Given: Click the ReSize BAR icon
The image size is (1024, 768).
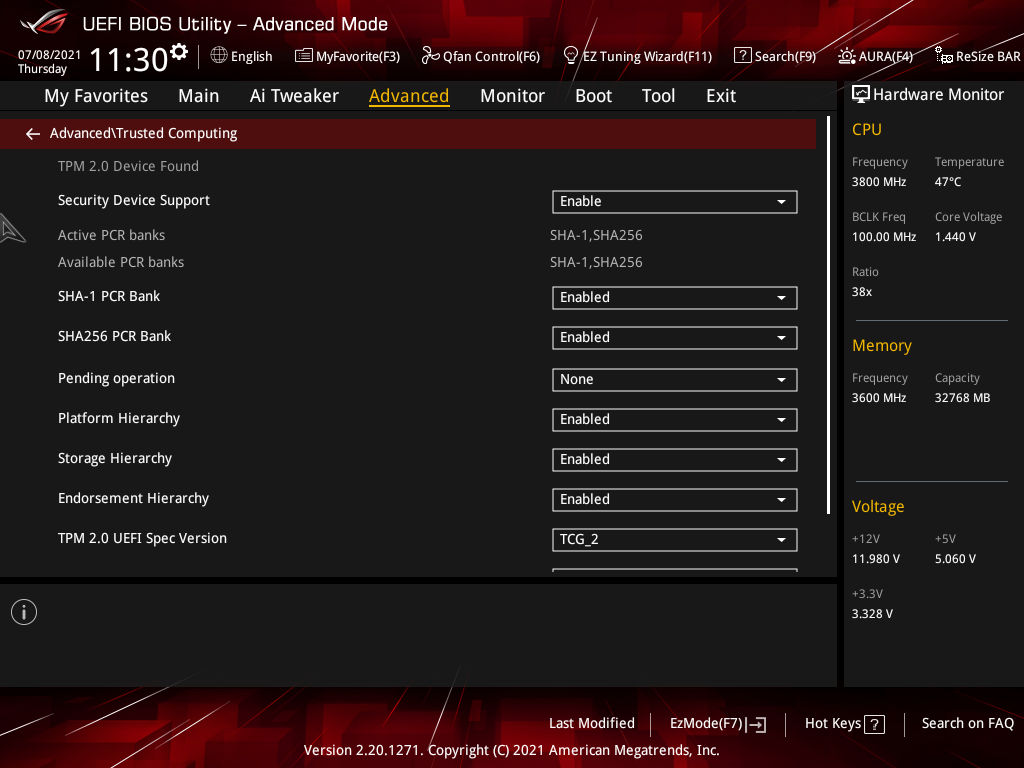Looking at the screenshot, I should [944, 56].
